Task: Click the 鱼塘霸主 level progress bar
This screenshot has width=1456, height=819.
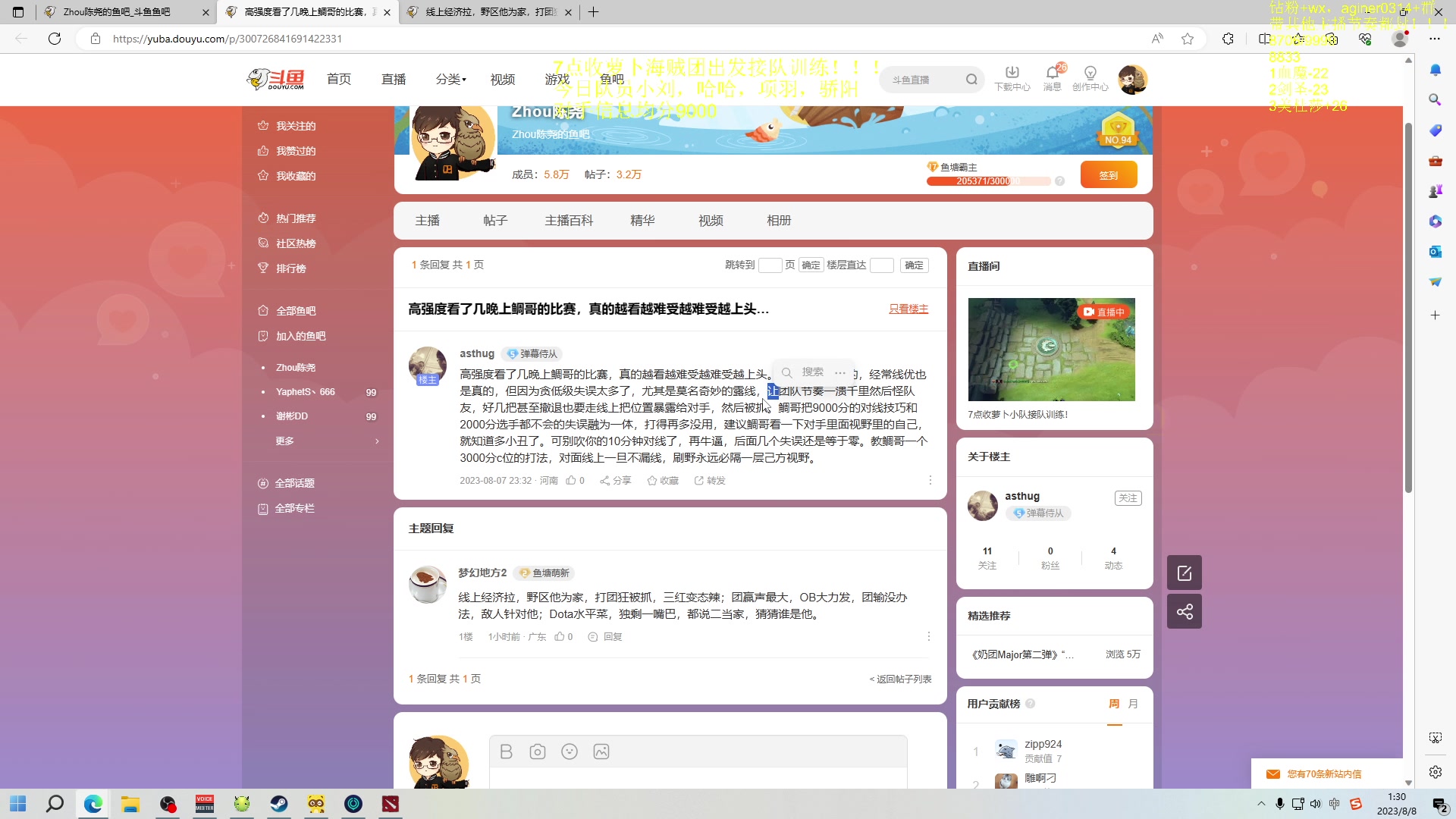Action: 989,181
